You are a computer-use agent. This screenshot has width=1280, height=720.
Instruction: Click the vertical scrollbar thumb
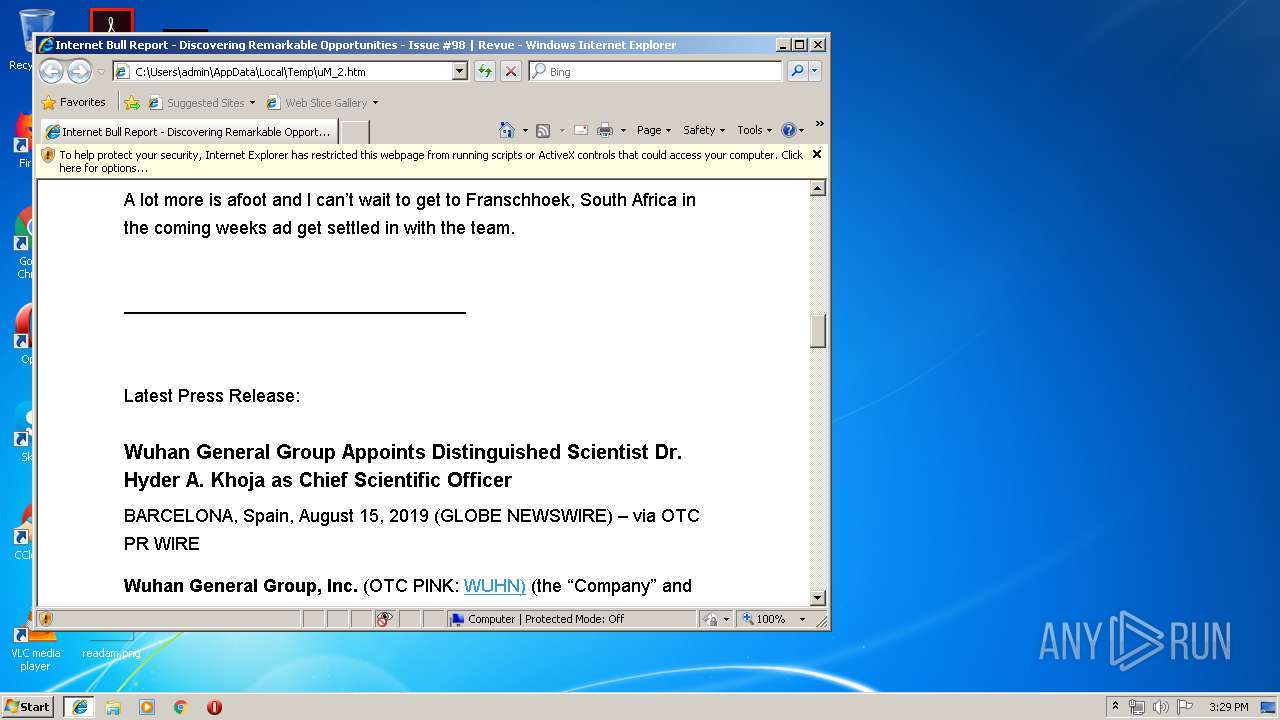(818, 331)
